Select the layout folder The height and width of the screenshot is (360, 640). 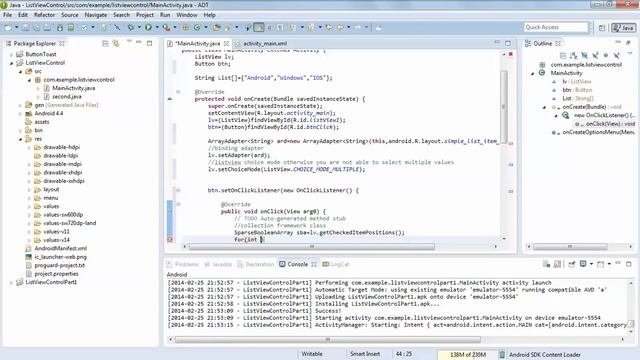pyautogui.click(x=51, y=189)
